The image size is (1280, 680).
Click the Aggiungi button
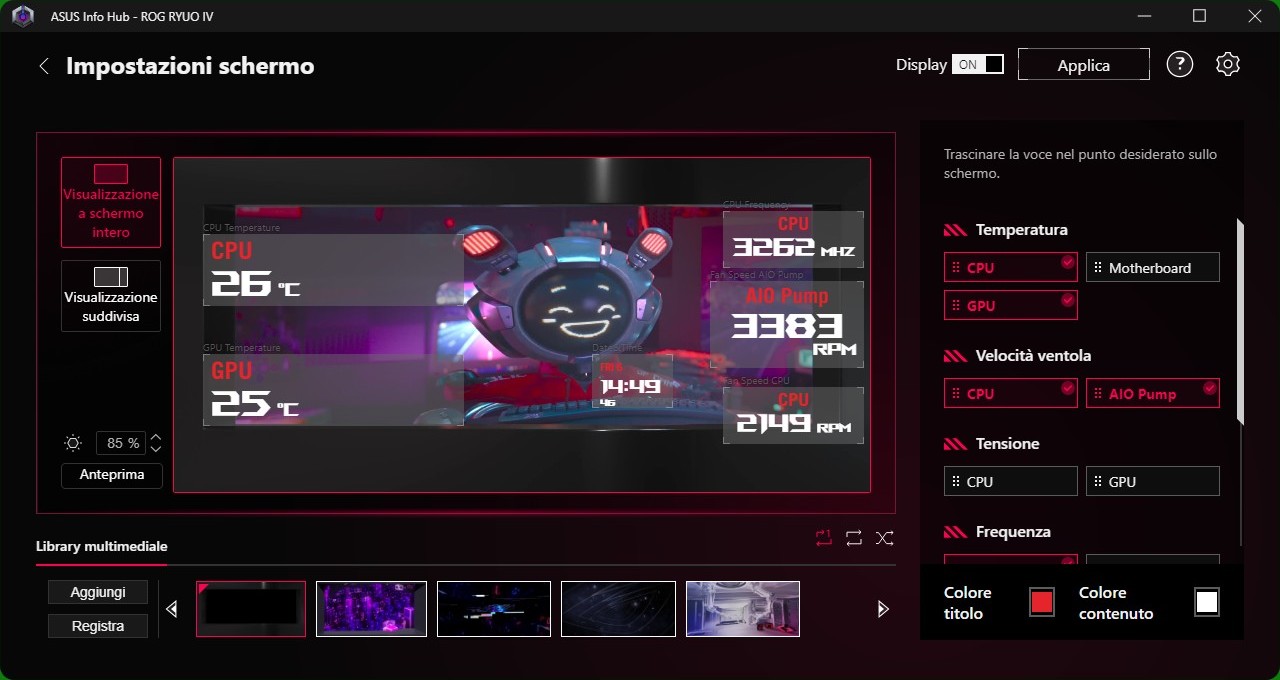(98, 592)
